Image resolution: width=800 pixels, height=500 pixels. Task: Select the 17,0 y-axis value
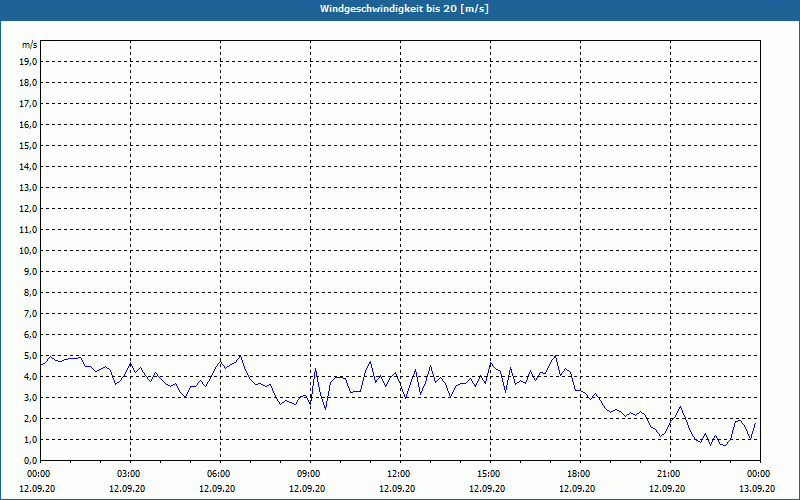tap(29, 104)
